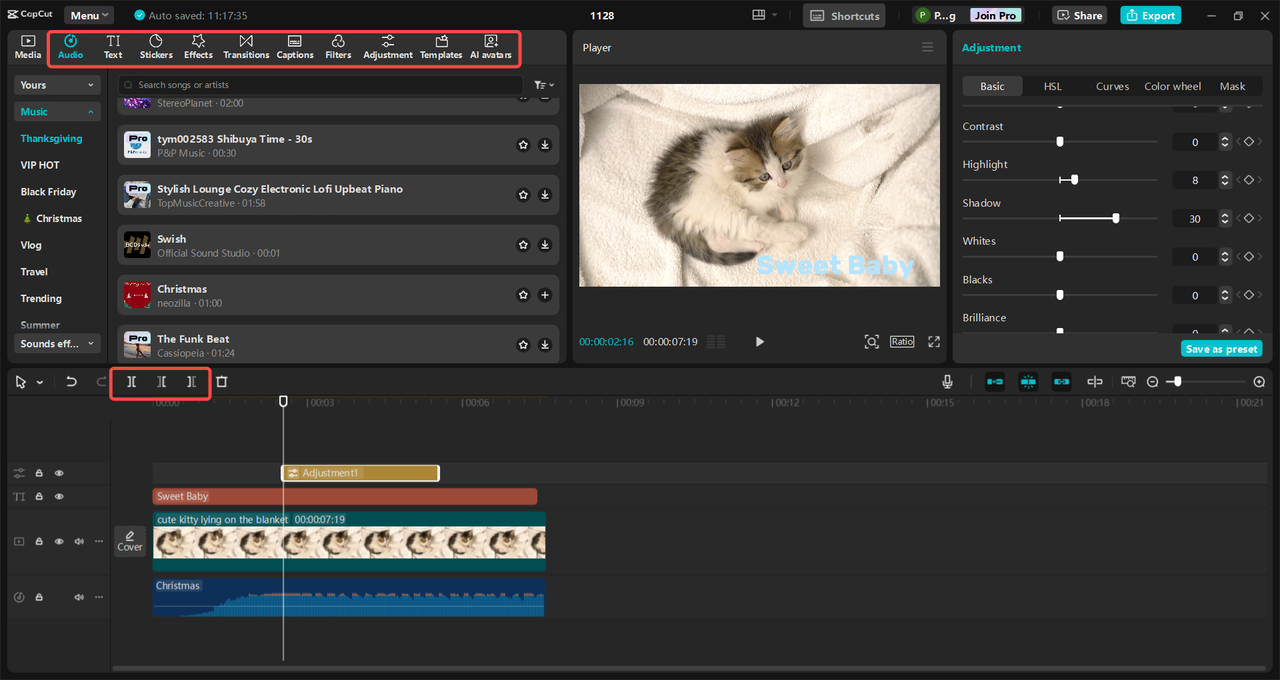This screenshot has width=1280, height=680.
Task: Open the Color wheel tab
Action: point(1173,86)
